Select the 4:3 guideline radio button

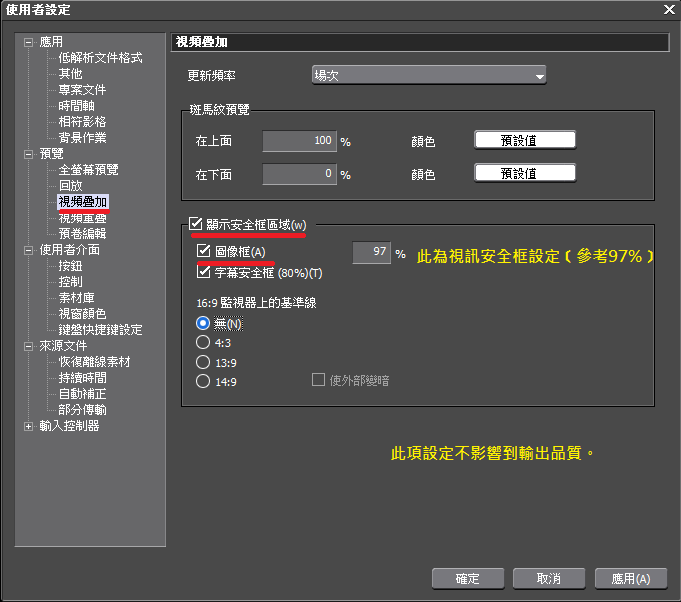coord(203,343)
